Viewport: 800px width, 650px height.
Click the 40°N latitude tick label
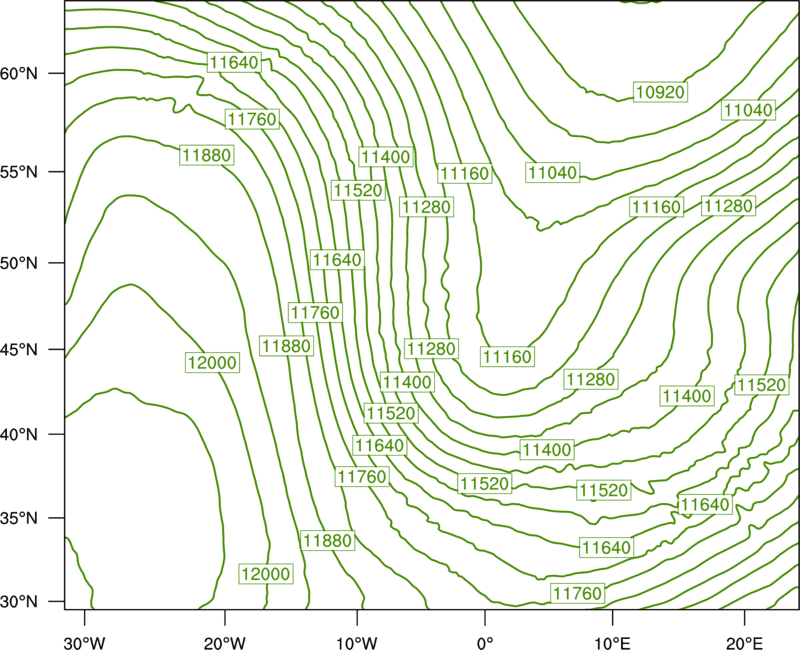pyautogui.click(x=19, y=435)
